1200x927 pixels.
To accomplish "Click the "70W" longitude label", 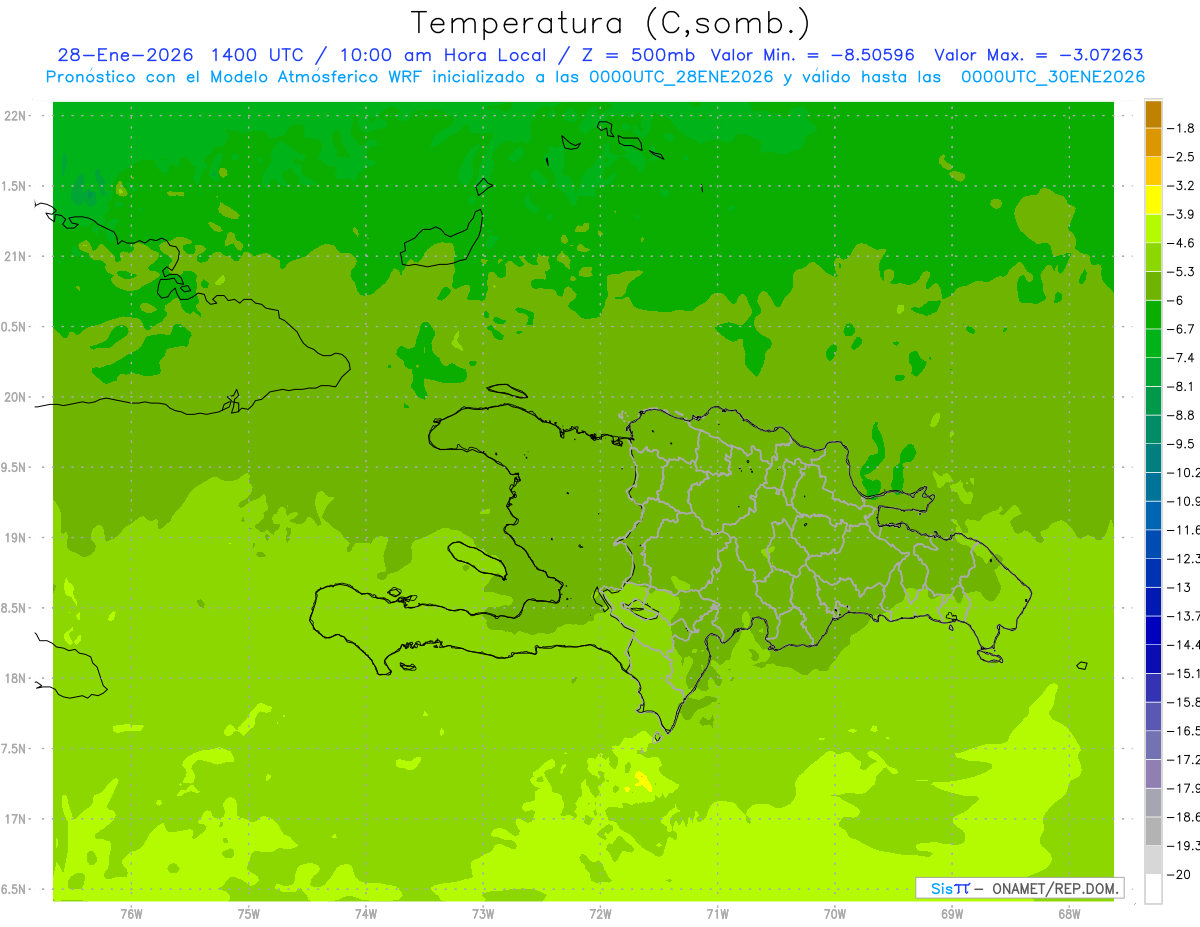I will tap(835, 914).
